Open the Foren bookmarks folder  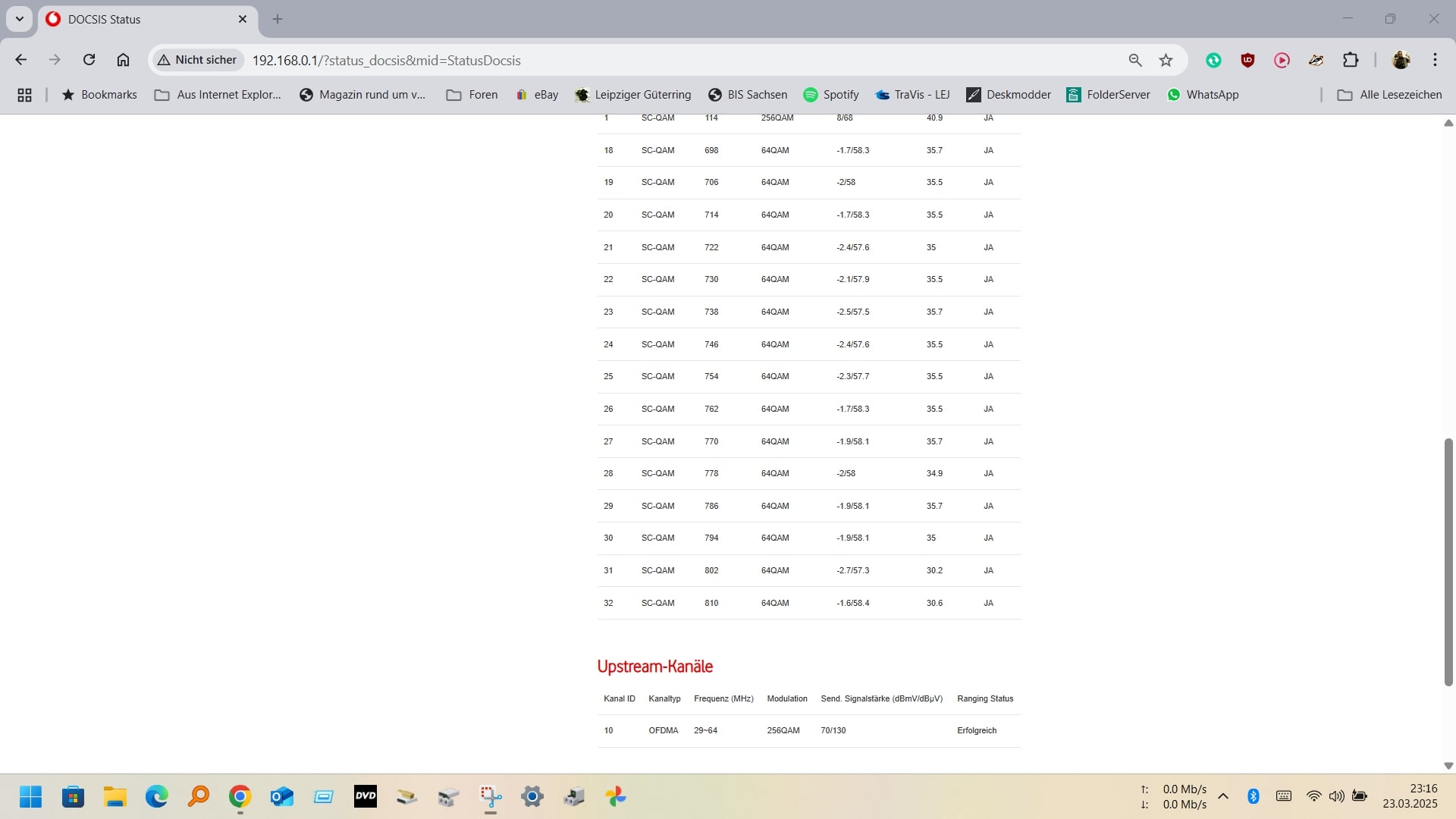pyautogui.click(x=472, y=95)
